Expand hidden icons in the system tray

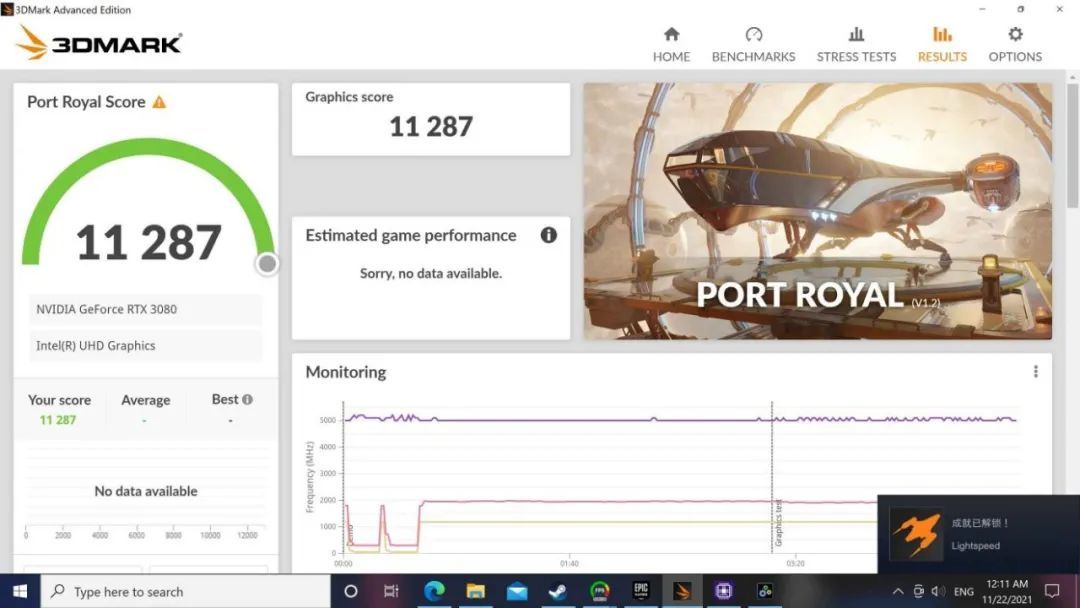897,591
